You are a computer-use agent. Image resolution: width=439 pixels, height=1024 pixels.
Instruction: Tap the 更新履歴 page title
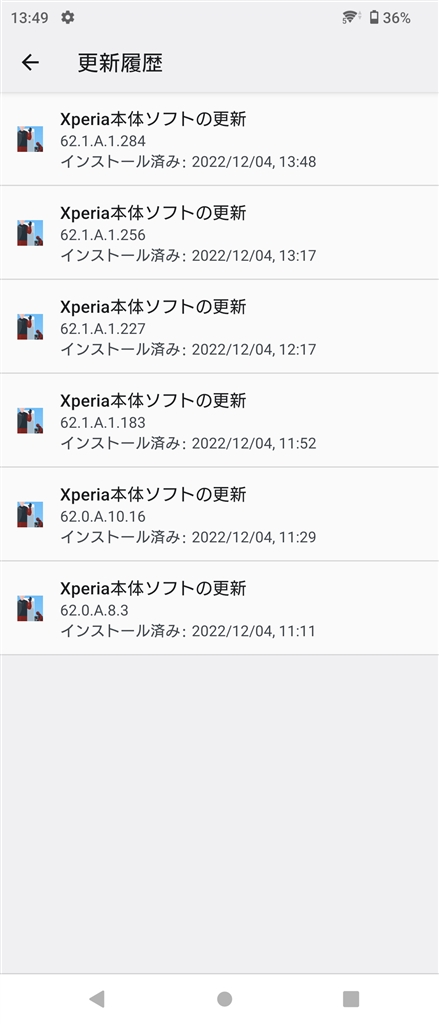point(120,63)
